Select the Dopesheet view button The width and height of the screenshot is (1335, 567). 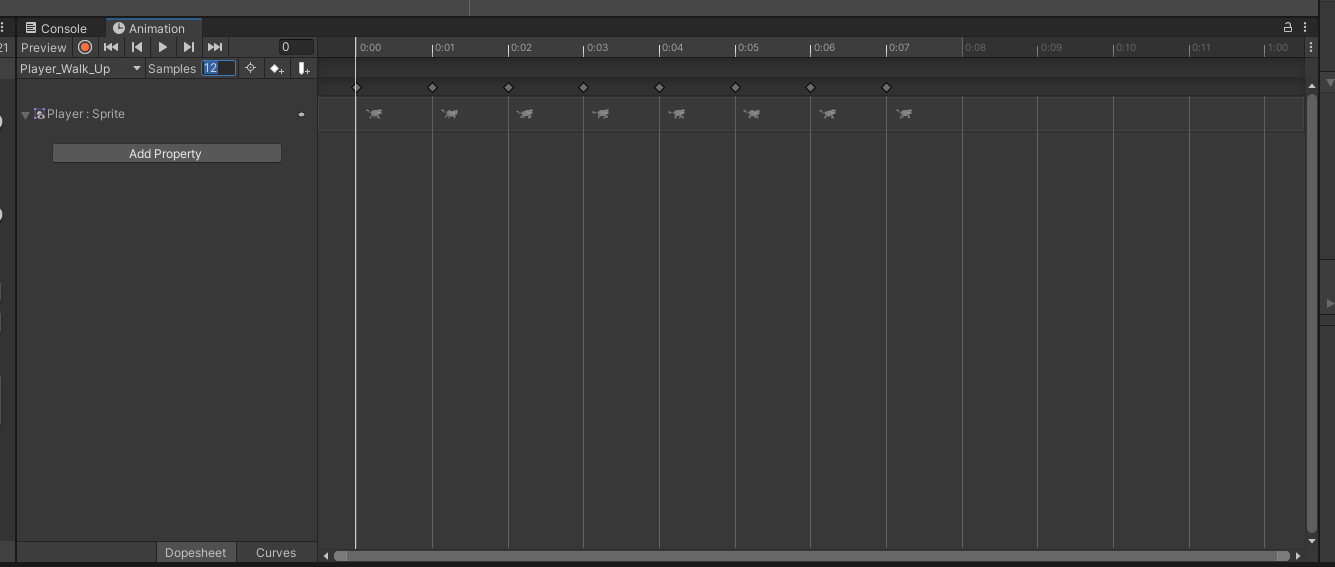coord(196,552)
